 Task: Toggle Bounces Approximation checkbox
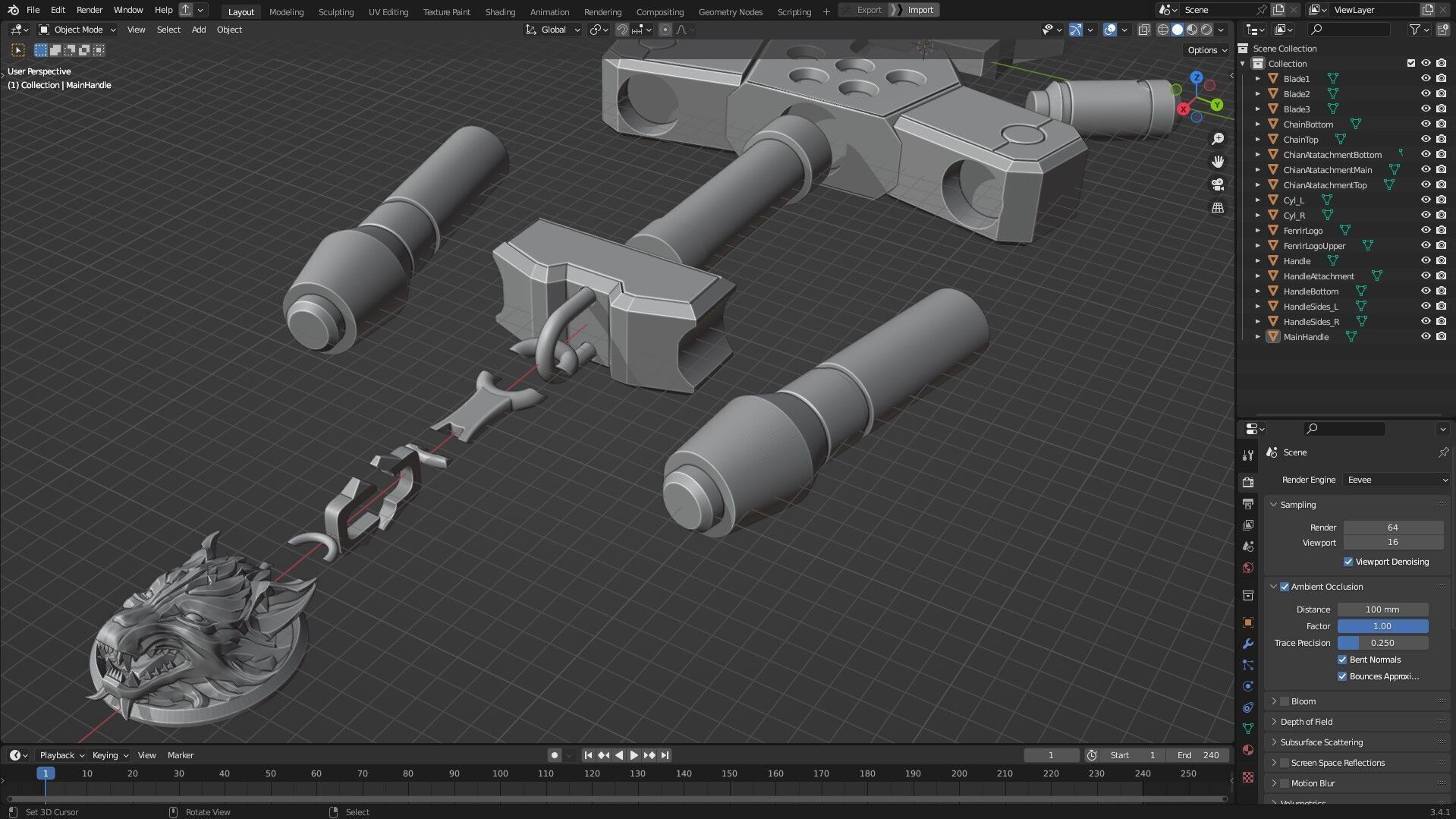pos(1342,676)
